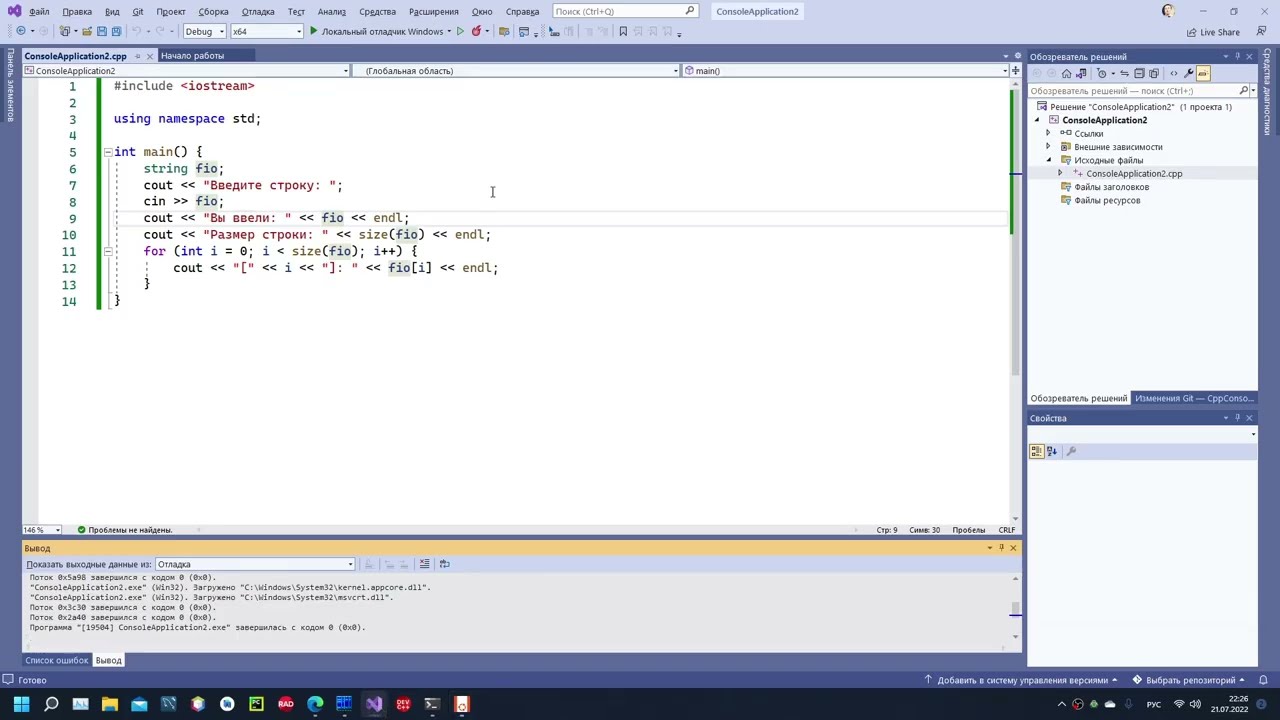Open a file with the toolbar folder icon
1280x720 pixels.
pos(86,31)
